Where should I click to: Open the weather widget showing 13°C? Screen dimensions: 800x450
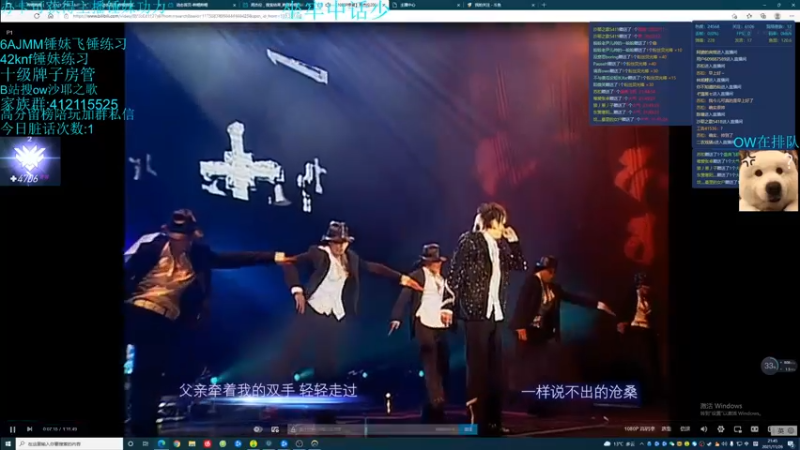tap(620, 444)
